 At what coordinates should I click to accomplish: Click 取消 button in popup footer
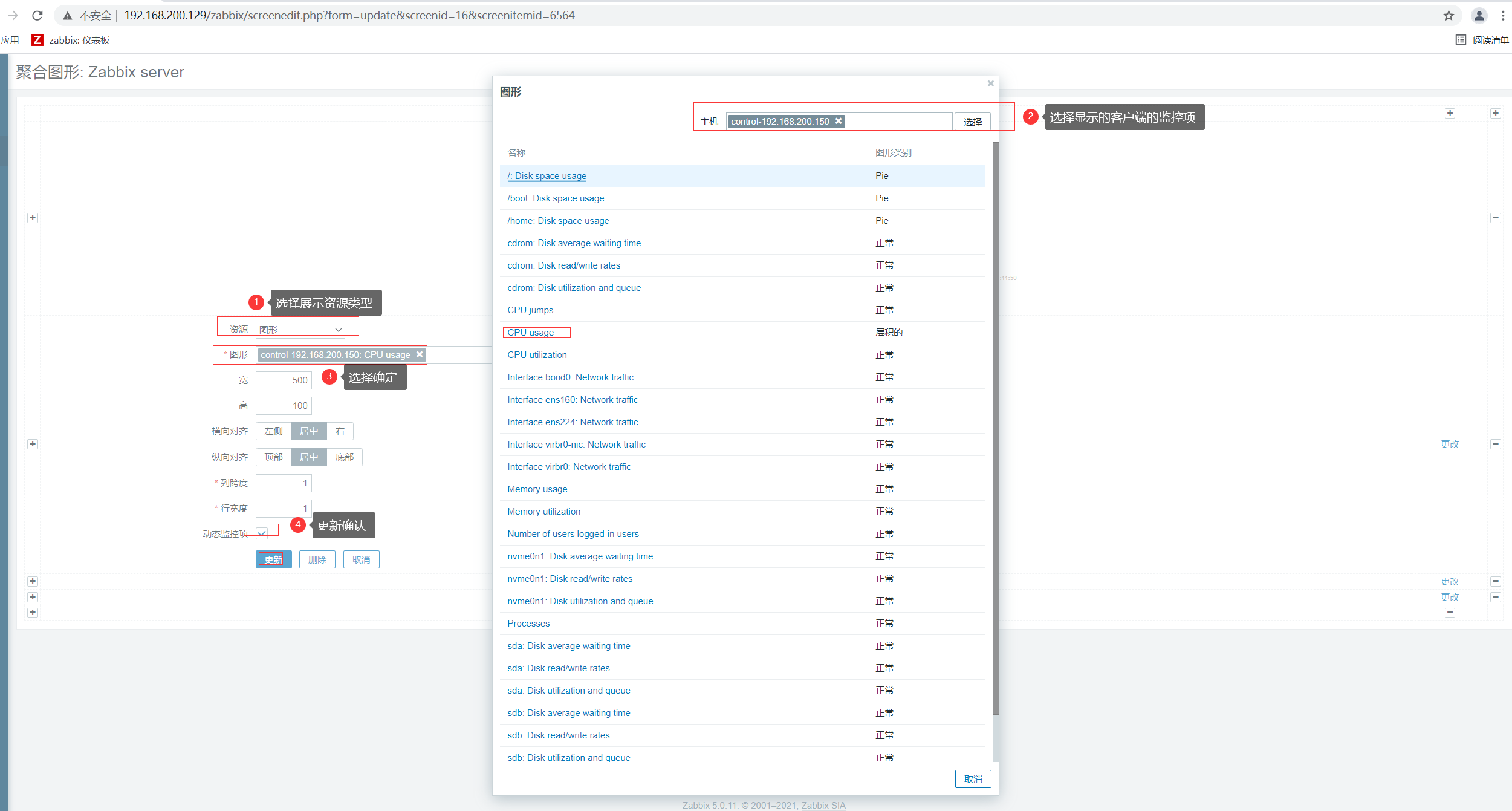(x=973, y=779)
